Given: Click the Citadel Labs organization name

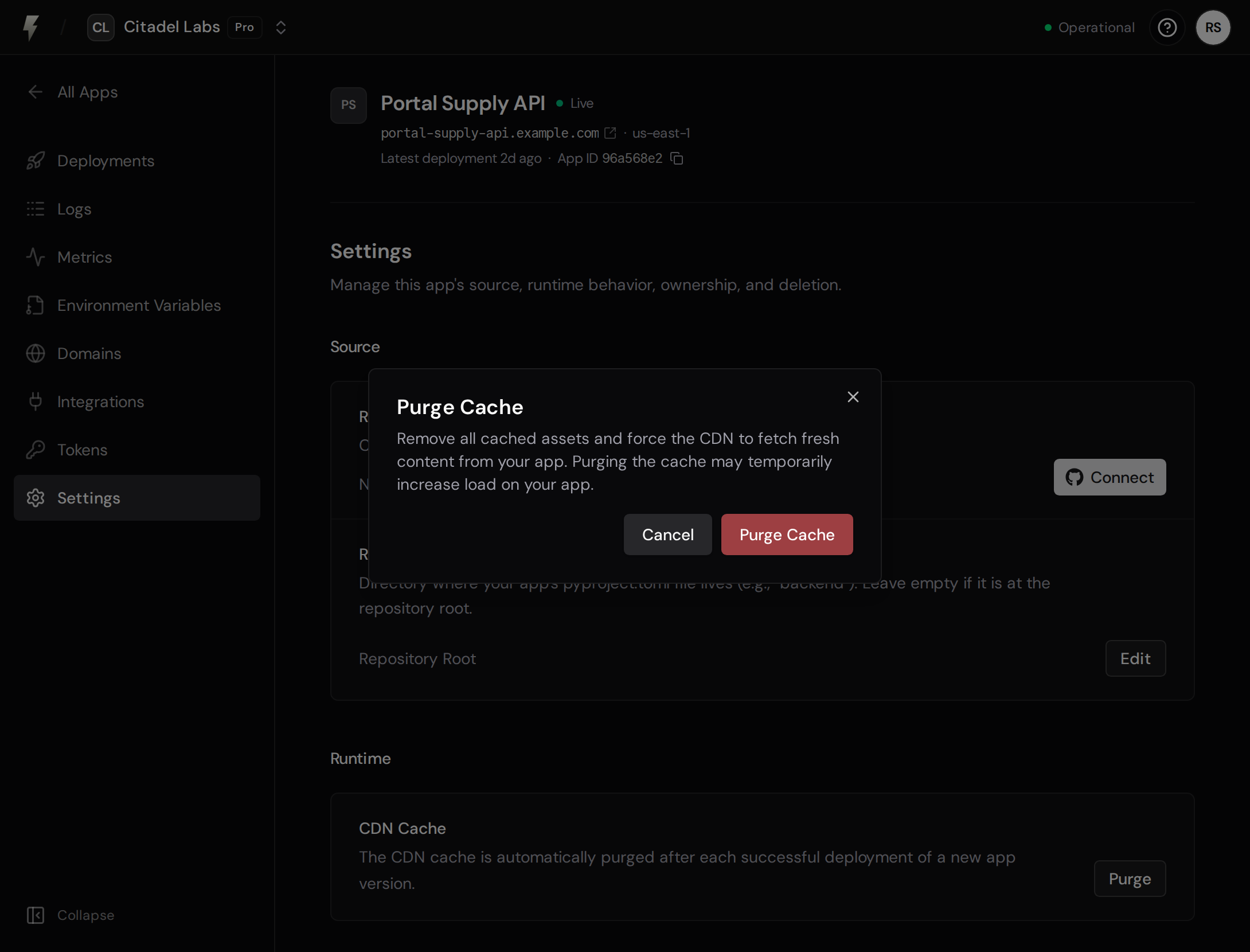Looking at the screenshot, I should 172,27.
